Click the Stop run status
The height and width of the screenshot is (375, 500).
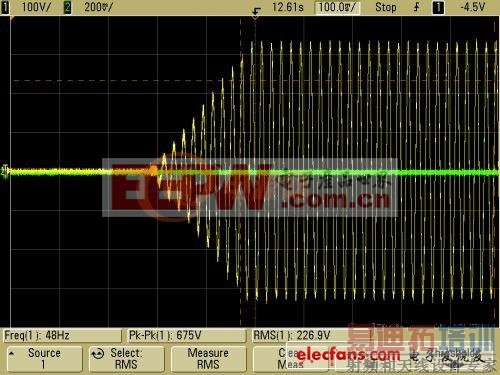click(386, 7)
